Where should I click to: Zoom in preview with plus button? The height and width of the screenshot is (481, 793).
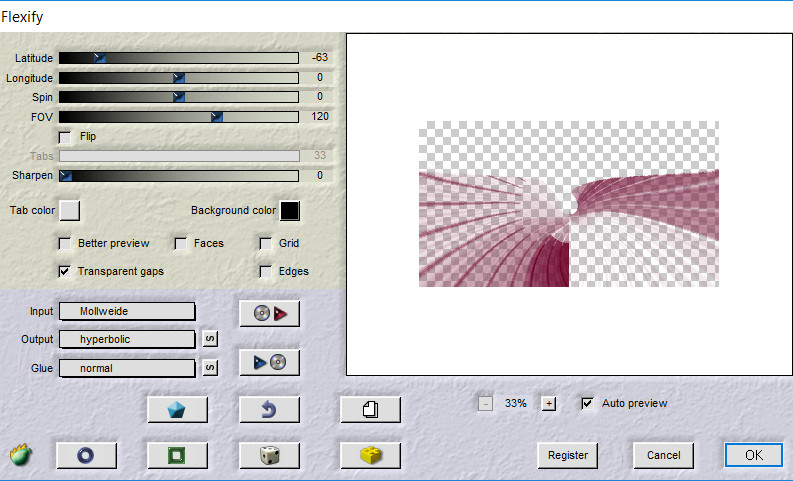click(548, 404)
